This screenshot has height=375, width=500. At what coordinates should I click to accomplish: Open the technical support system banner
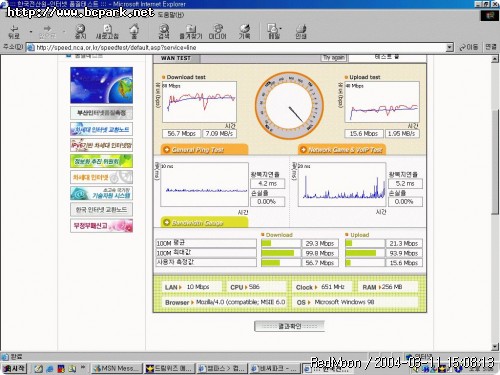click(x=101, y=193)
